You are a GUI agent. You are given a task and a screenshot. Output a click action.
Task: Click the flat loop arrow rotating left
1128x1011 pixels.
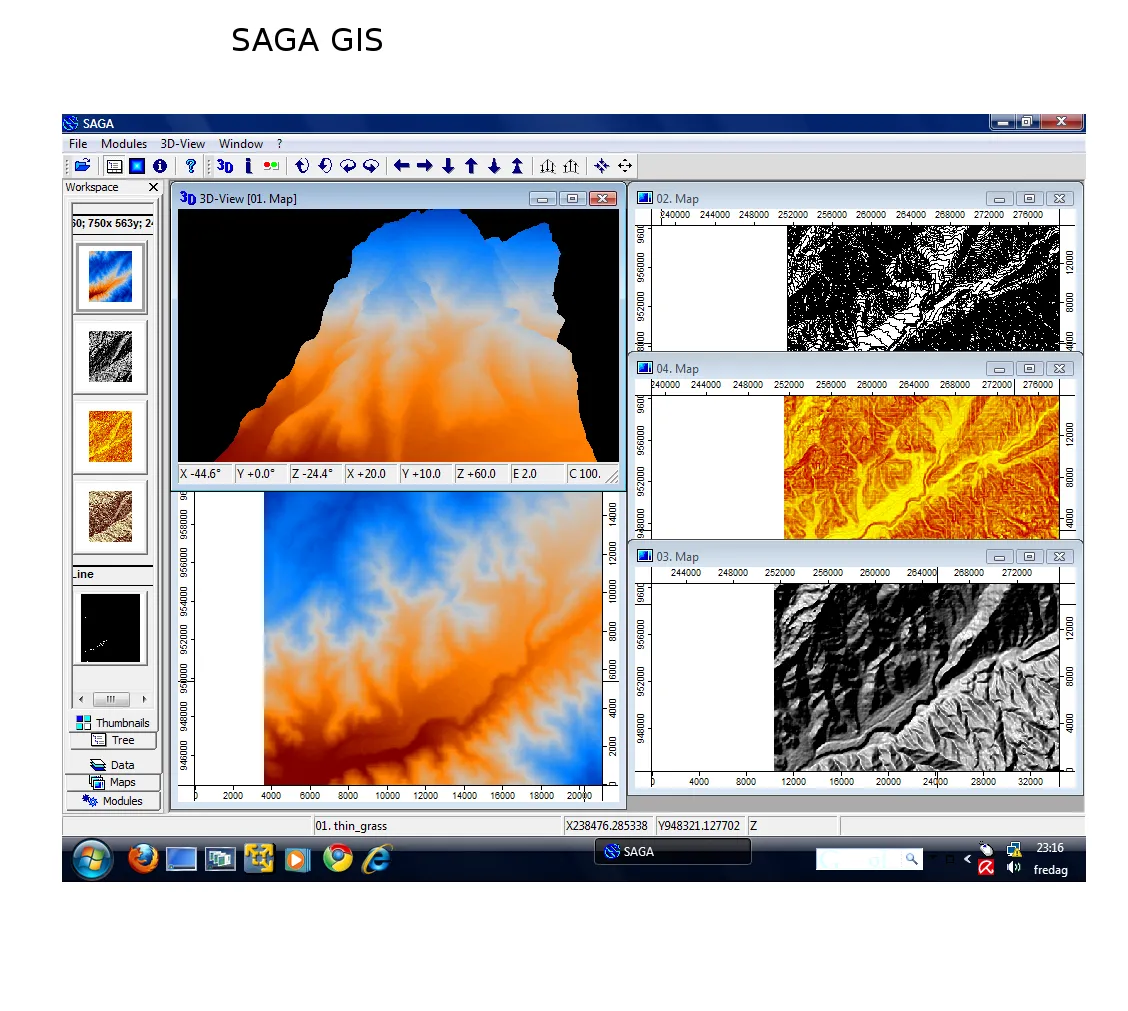click(x=347, y=166)
